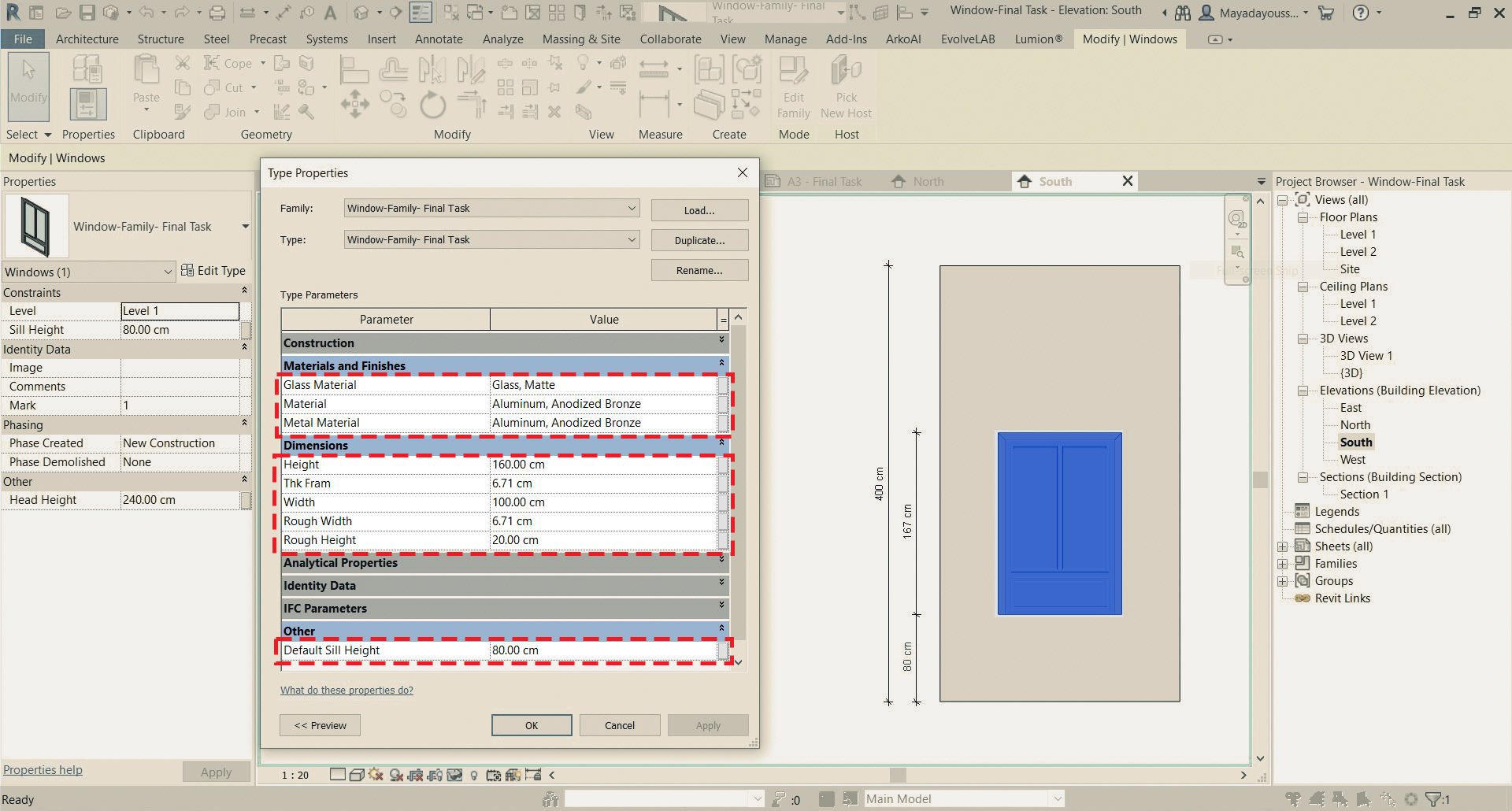Select the Align tool in Modify panel
This screenshot has height=811, width=1512.
(x=354, y=70)
